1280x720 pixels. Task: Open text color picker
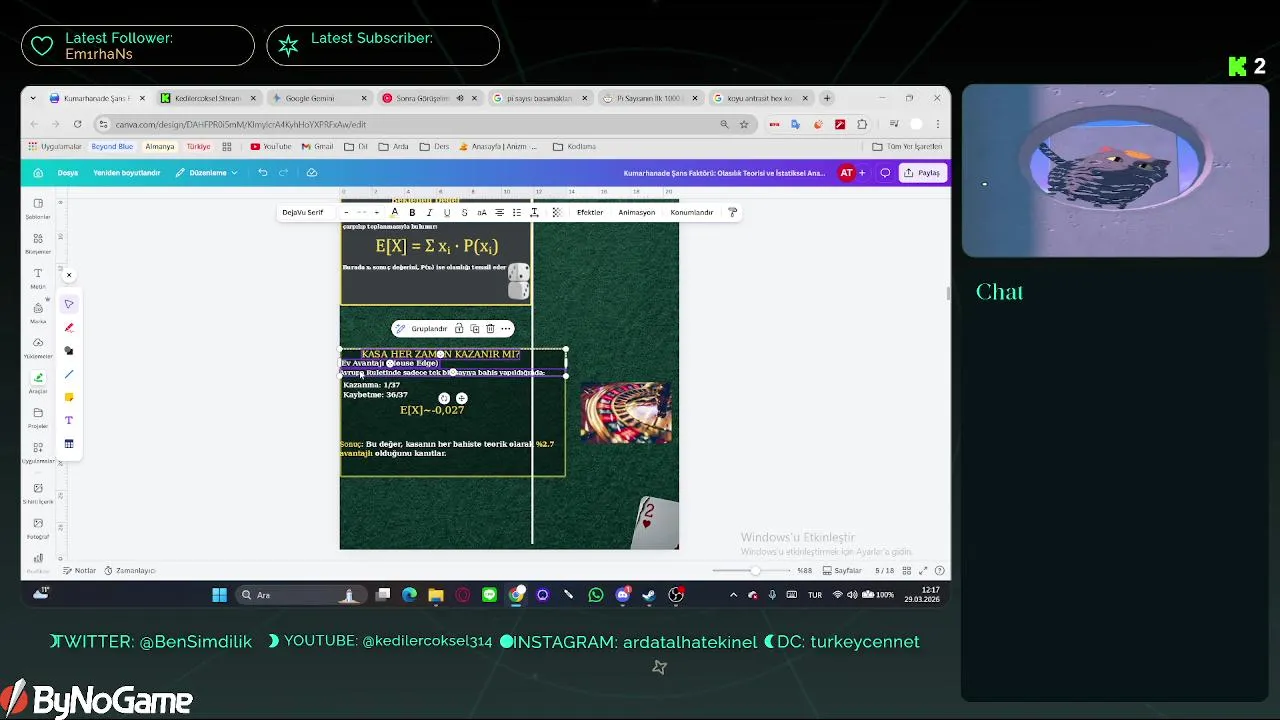pyautogui.click(x=394, y=212)
